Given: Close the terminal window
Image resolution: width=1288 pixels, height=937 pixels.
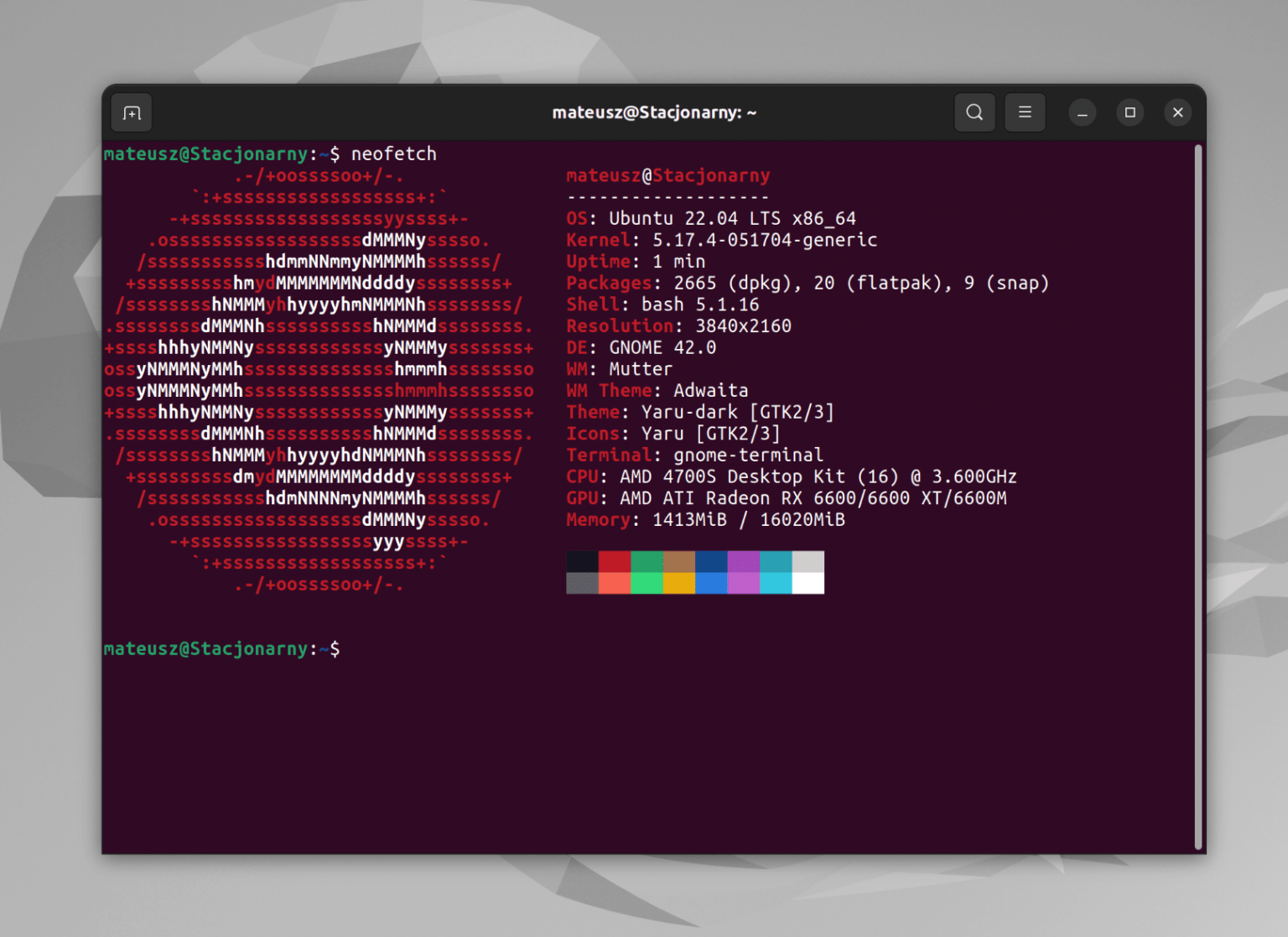Looking at the screenshot, I should click(1177, 112).
